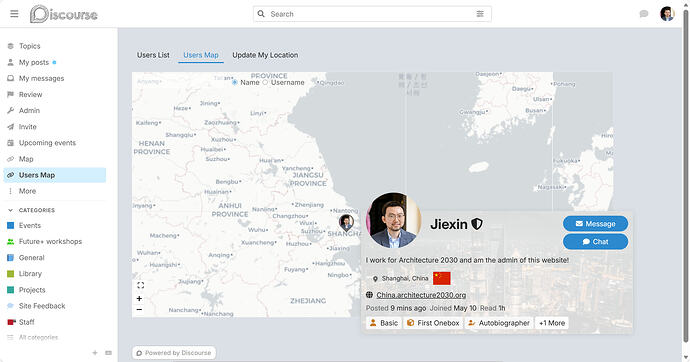Open the China.architecture2030.org link

(421, 295)
